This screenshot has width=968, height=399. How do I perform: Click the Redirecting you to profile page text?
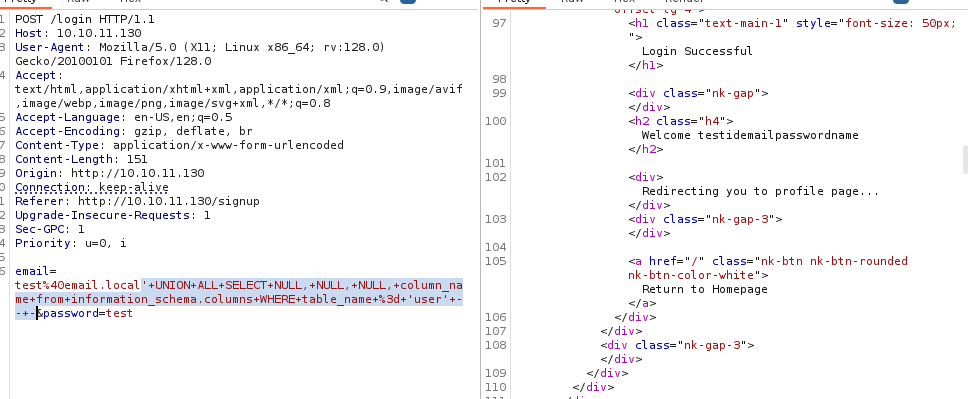[x=761, y=191]
